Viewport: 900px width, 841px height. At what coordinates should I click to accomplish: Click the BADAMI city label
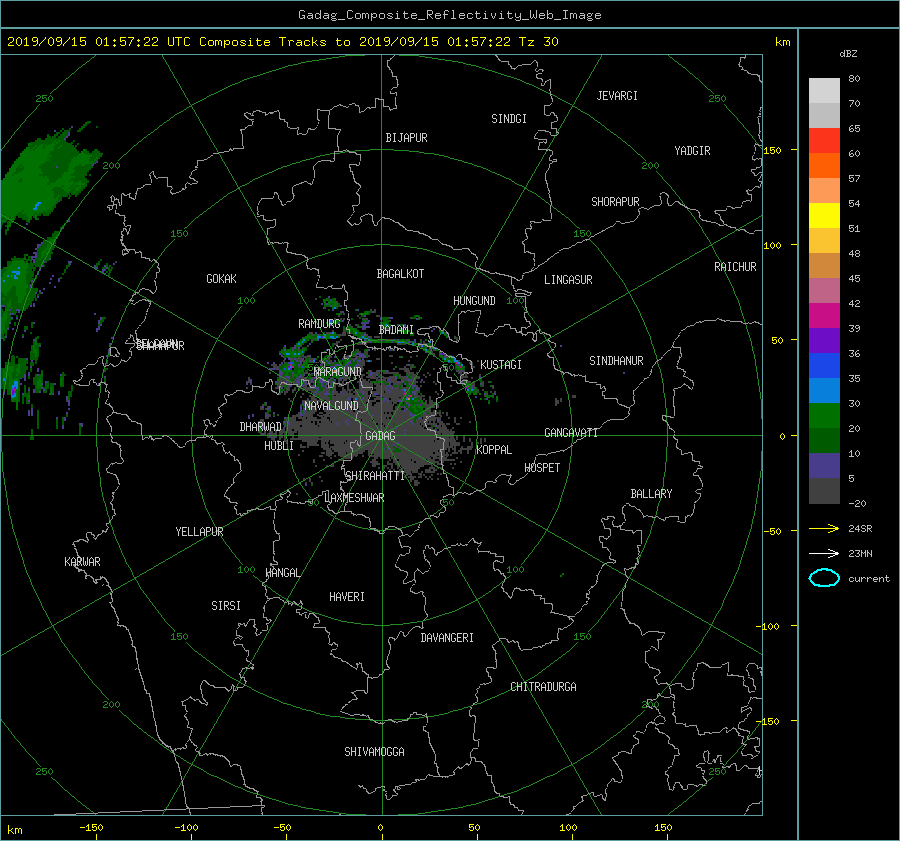coord(396,330)
